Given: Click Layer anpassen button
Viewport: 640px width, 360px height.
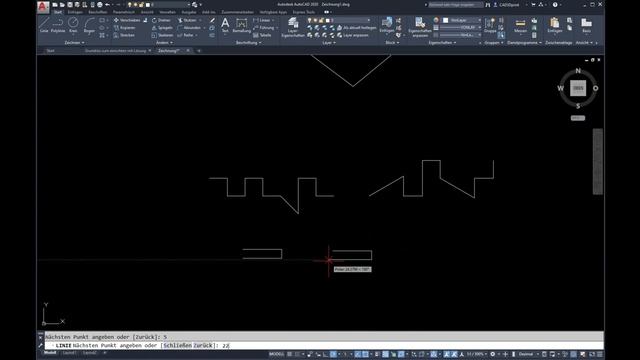Looking at the screenshot, I should [x=353, y=36].
